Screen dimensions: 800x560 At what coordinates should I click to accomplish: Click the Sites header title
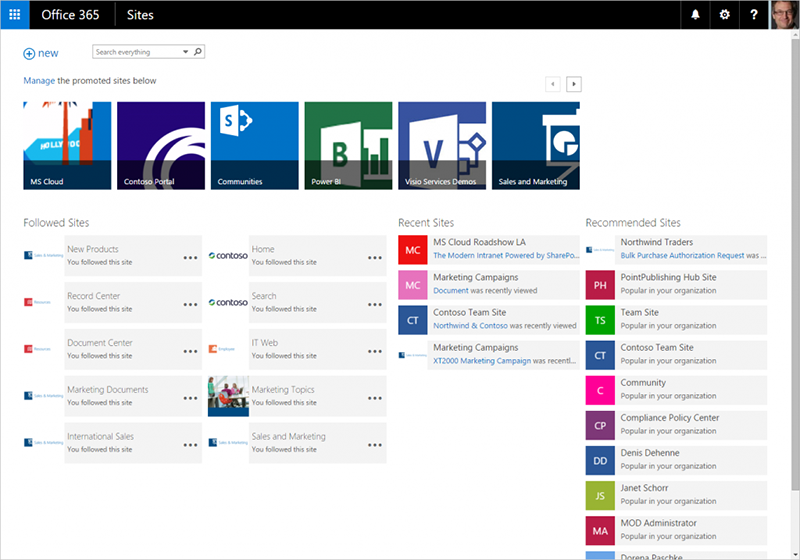point(140,15)
